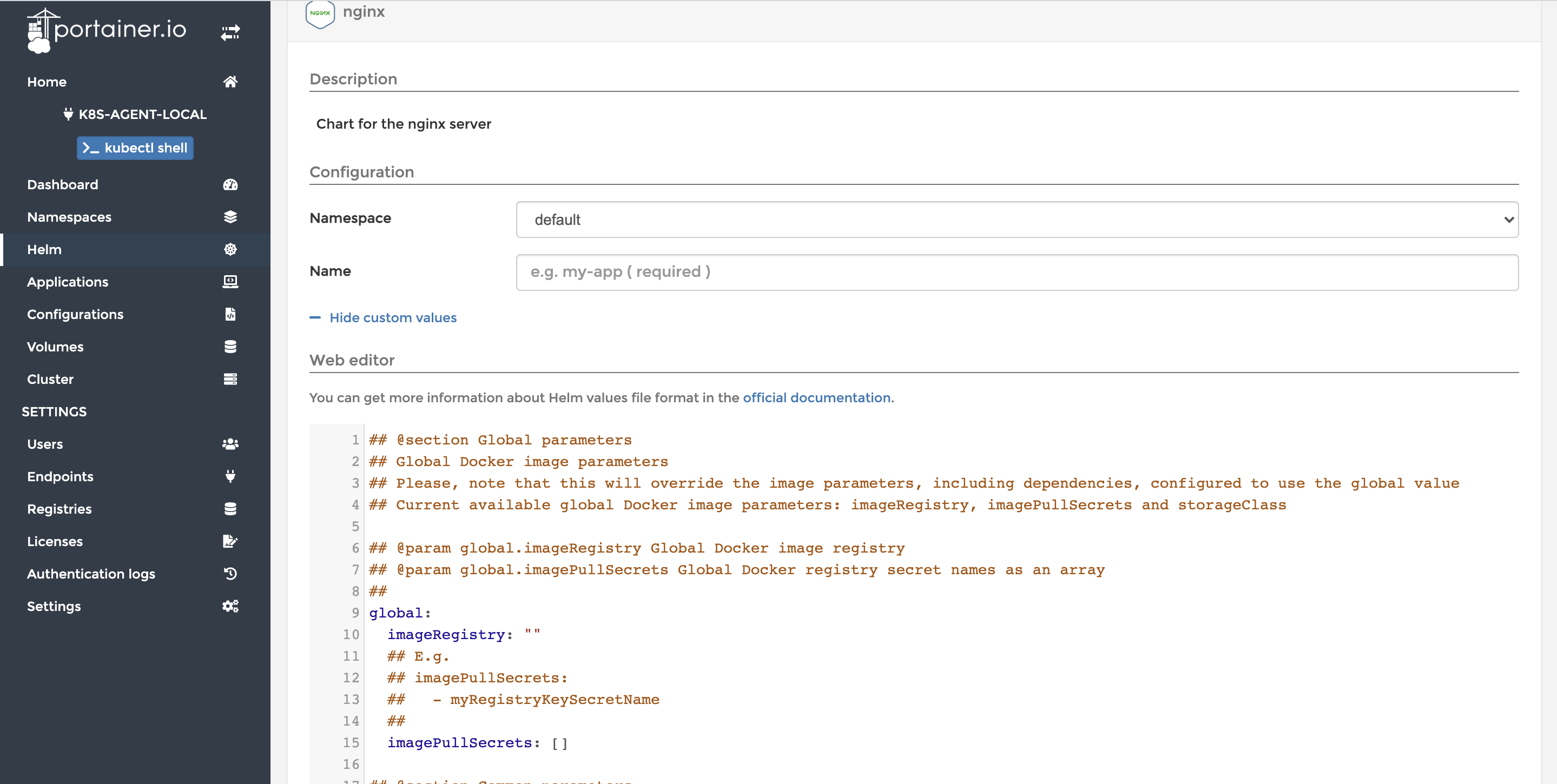1557x784 pixels.
Task: Open the Namespace dropdown showing default
Action: [x=1017, y=220]
